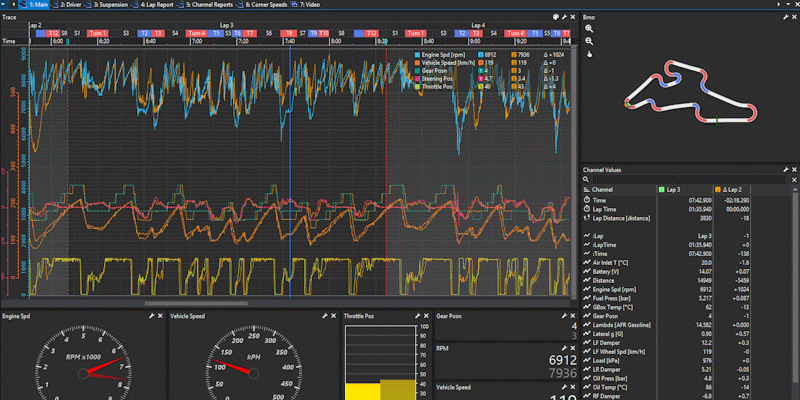The height and width of the screenshot is (400, 800).
Task: Open the Trace panel color palette icon
Action: point(556,17)
